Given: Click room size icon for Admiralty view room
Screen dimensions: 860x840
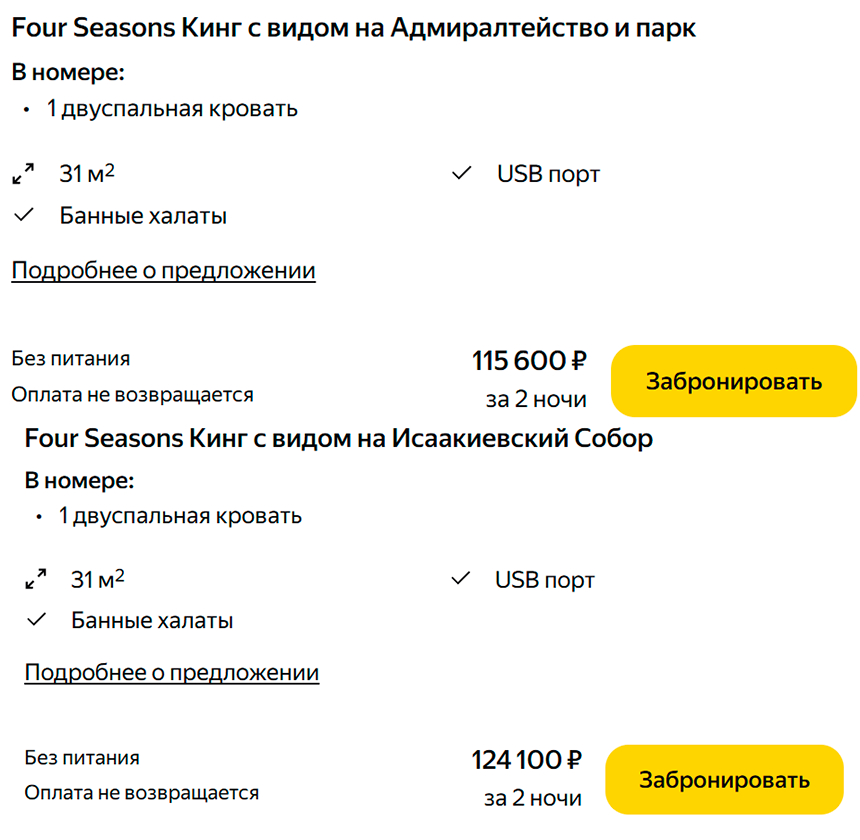Looking at the screenshot, I should 23,174.
